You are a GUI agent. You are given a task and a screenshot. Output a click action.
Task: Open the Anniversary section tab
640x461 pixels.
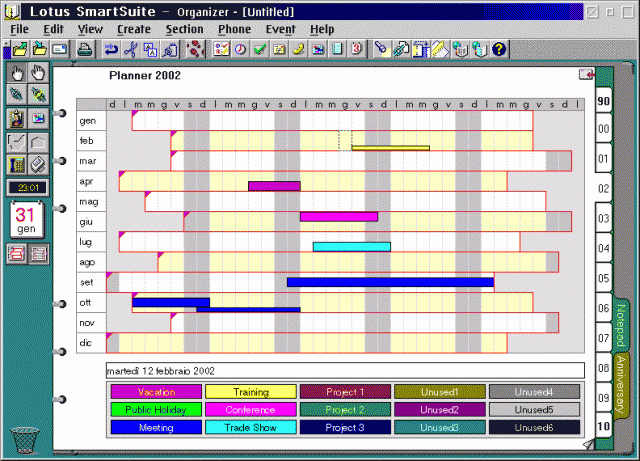[621, 385]
